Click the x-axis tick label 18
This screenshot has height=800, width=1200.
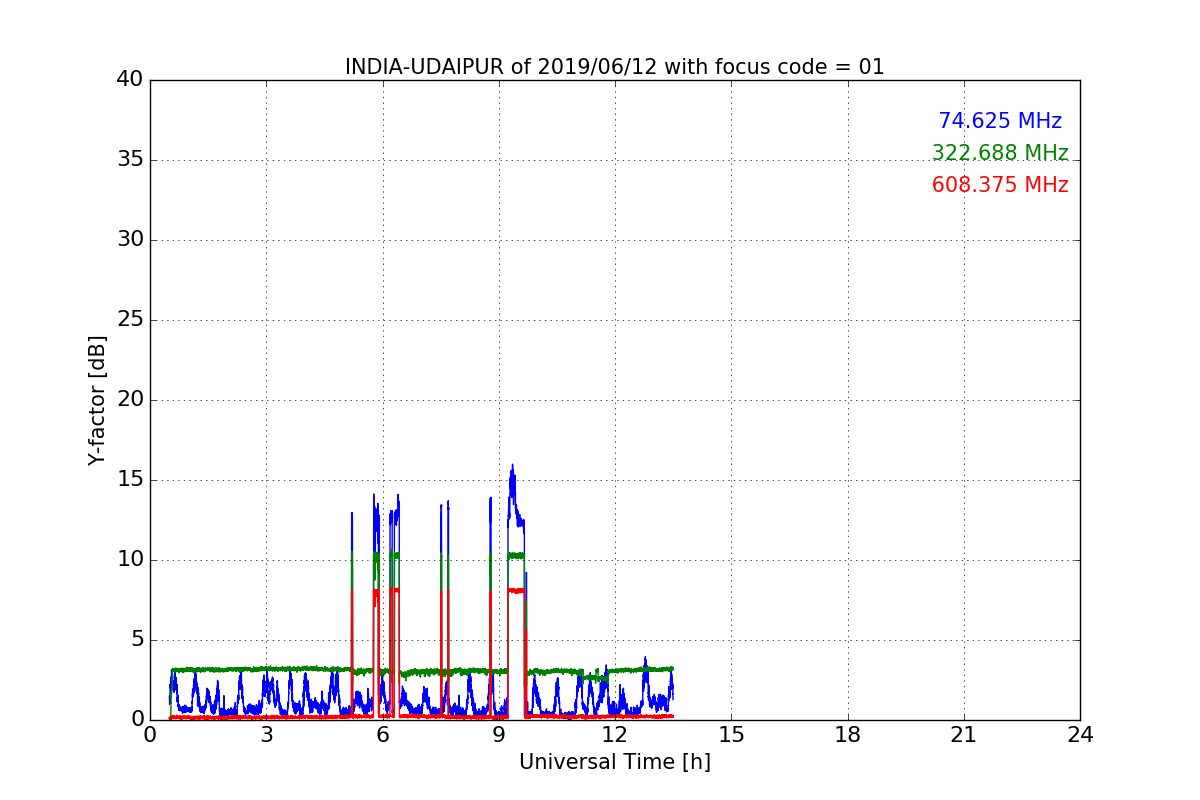pos(847,735)
